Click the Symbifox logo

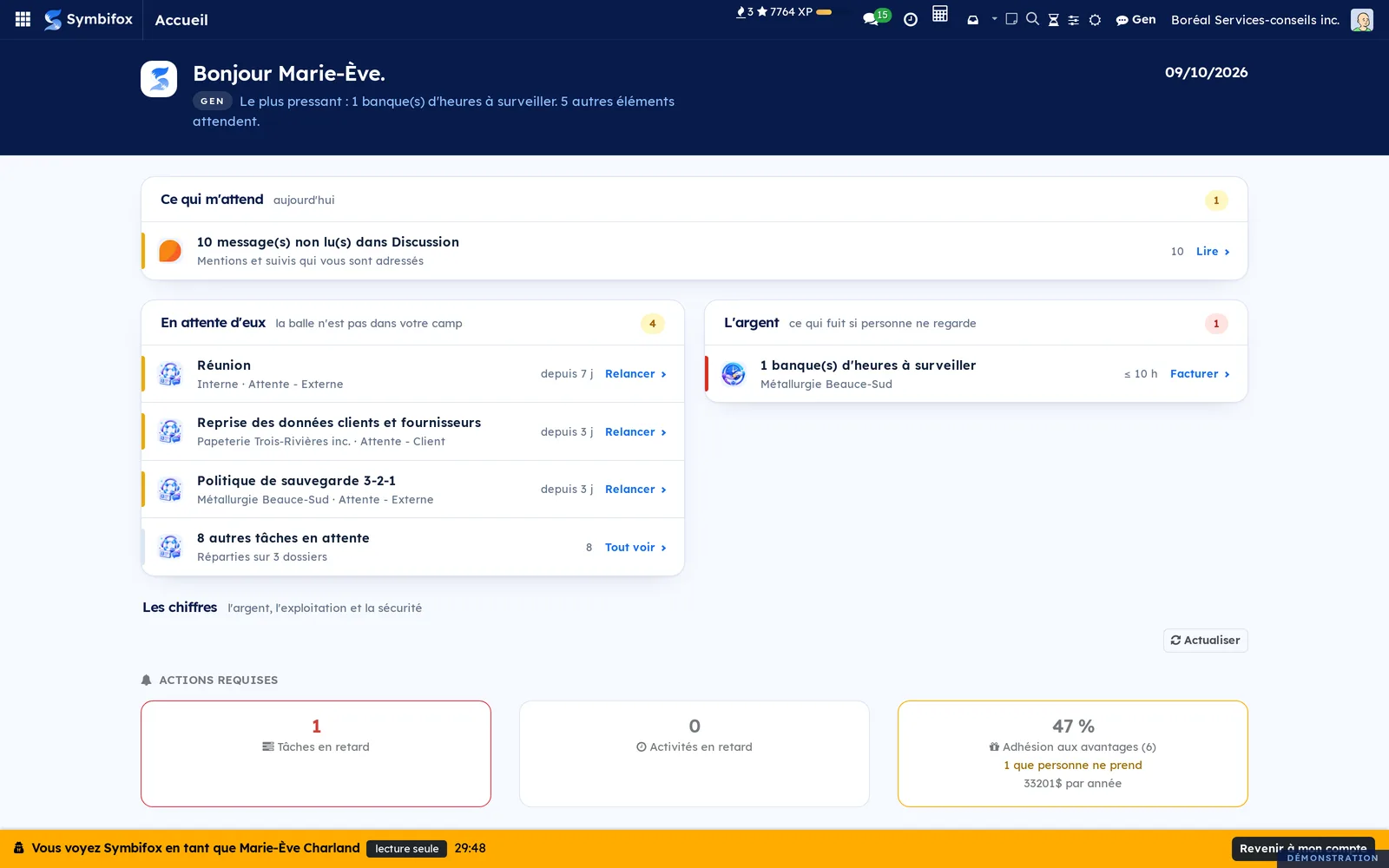pos(89,19)
